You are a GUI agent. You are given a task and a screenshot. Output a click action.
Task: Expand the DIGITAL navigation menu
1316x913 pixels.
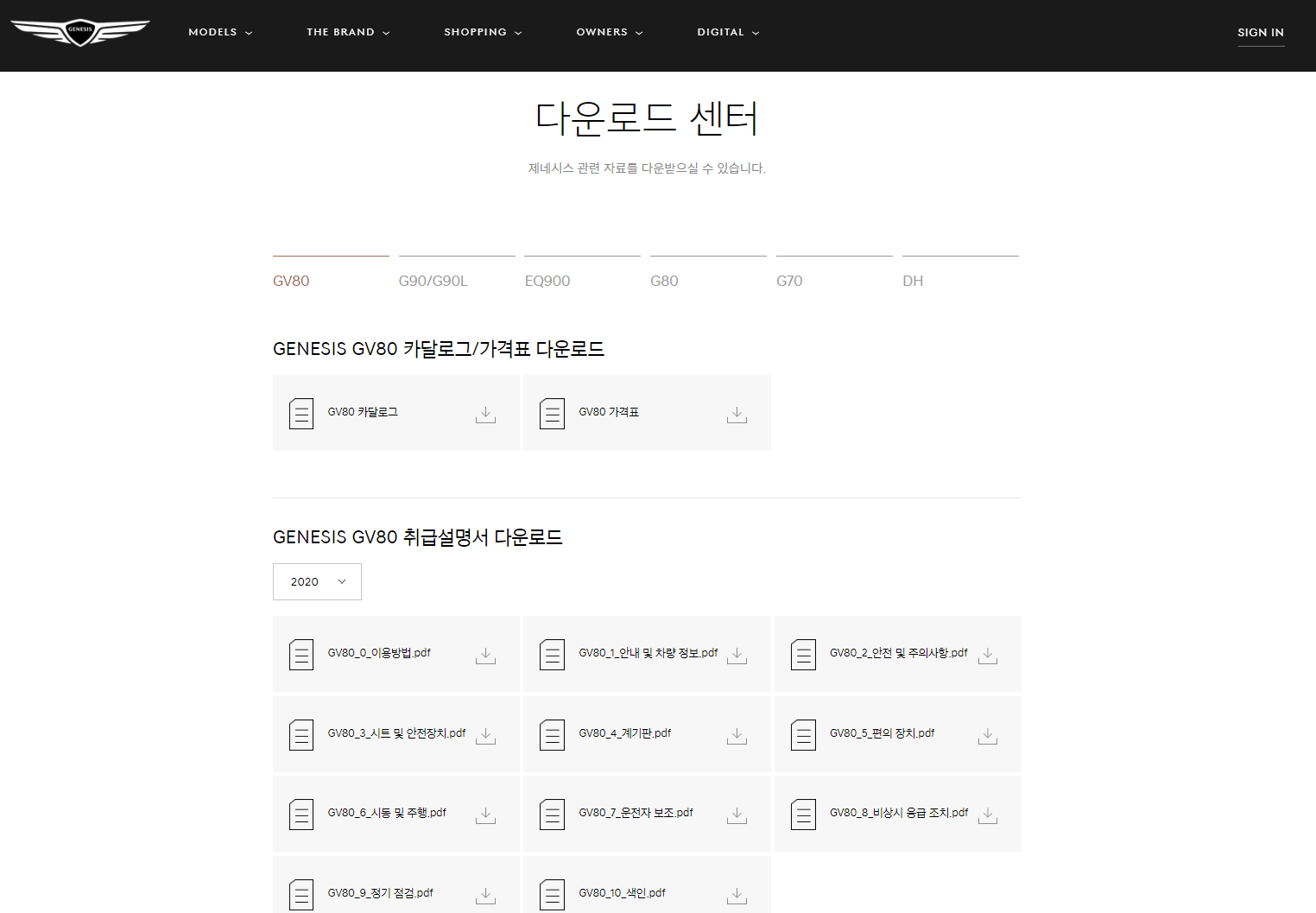[x=728, y=32]
